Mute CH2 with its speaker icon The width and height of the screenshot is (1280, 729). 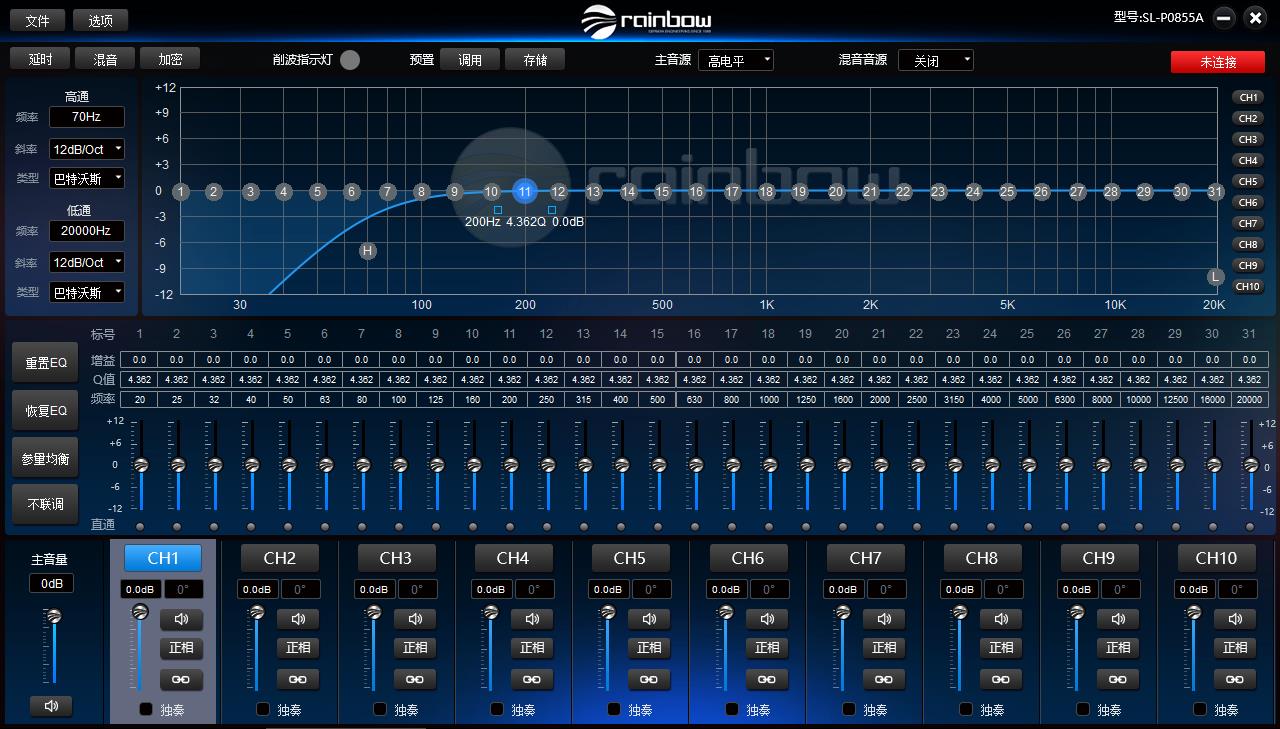point(298,619)
